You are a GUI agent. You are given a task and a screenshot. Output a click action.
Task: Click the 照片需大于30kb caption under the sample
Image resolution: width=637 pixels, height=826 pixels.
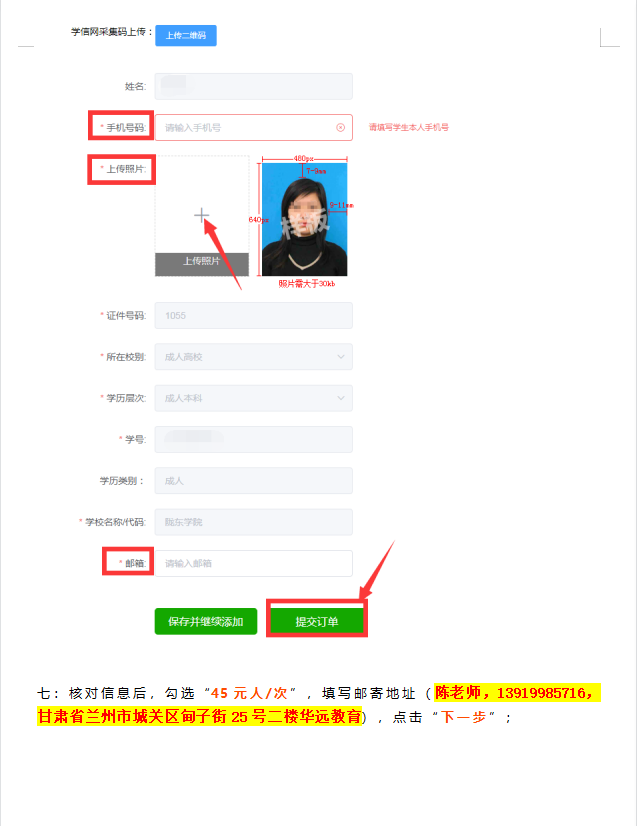[x=307, y=283]
